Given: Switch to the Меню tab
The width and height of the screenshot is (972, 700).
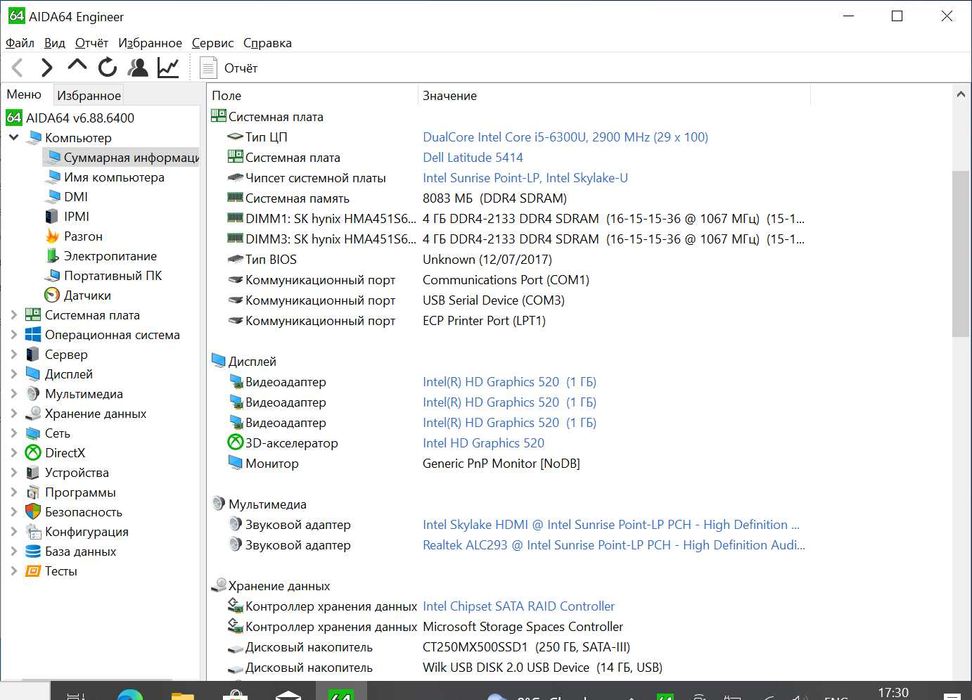Looking at the screenshot, I should pyautogui.click(x=24, y=94).
